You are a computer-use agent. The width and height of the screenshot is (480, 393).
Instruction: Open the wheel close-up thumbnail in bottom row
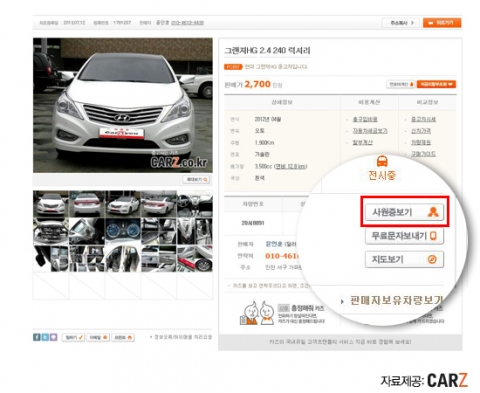coord(195,258)
